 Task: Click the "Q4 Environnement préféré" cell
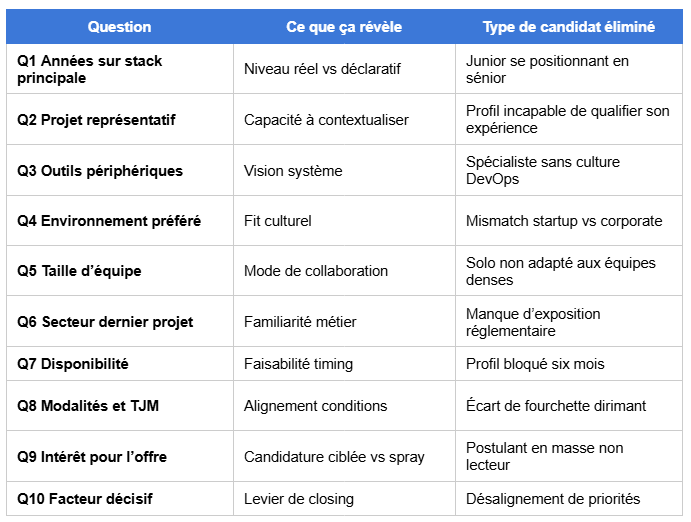coord(119,221)
